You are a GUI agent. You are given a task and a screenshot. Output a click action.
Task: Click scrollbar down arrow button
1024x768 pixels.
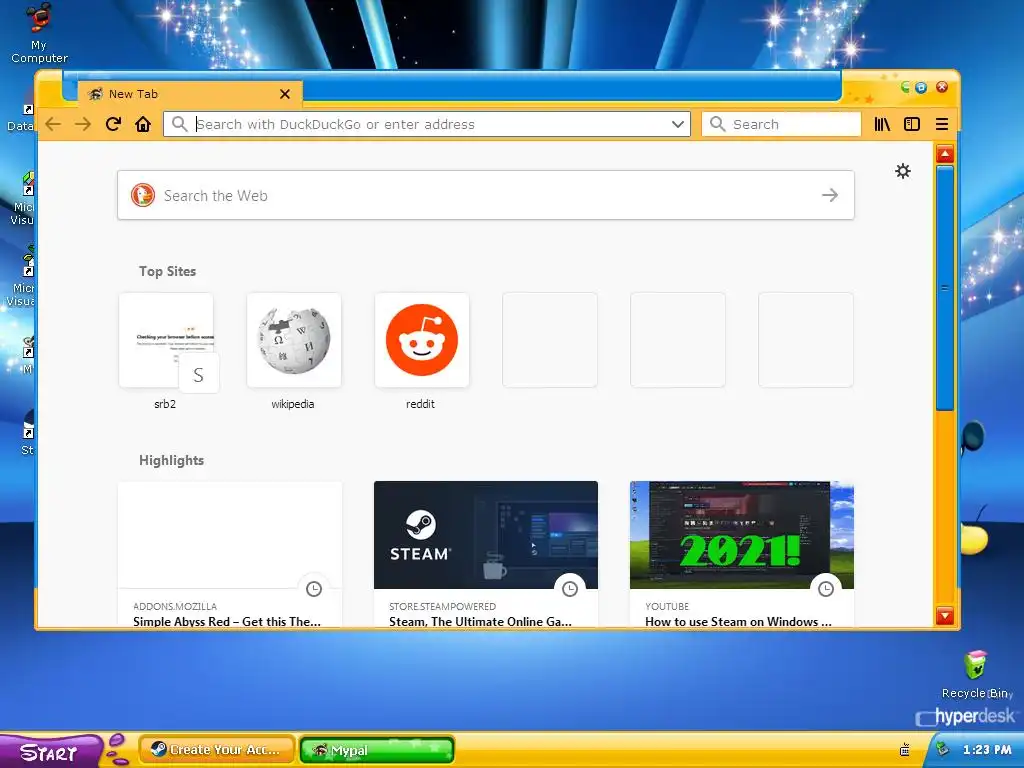(945, 615)
